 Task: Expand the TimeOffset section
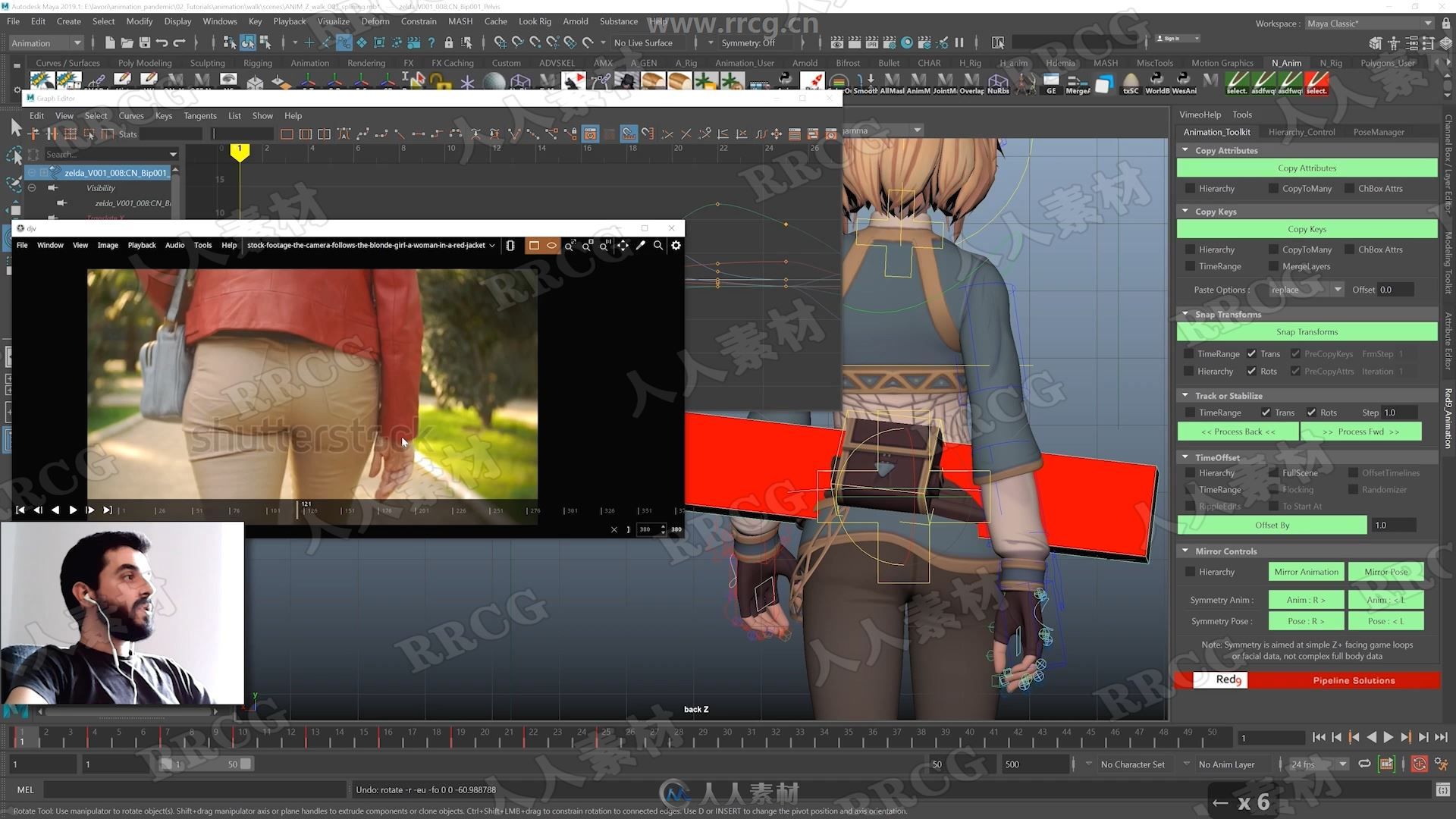point(1187,457)
